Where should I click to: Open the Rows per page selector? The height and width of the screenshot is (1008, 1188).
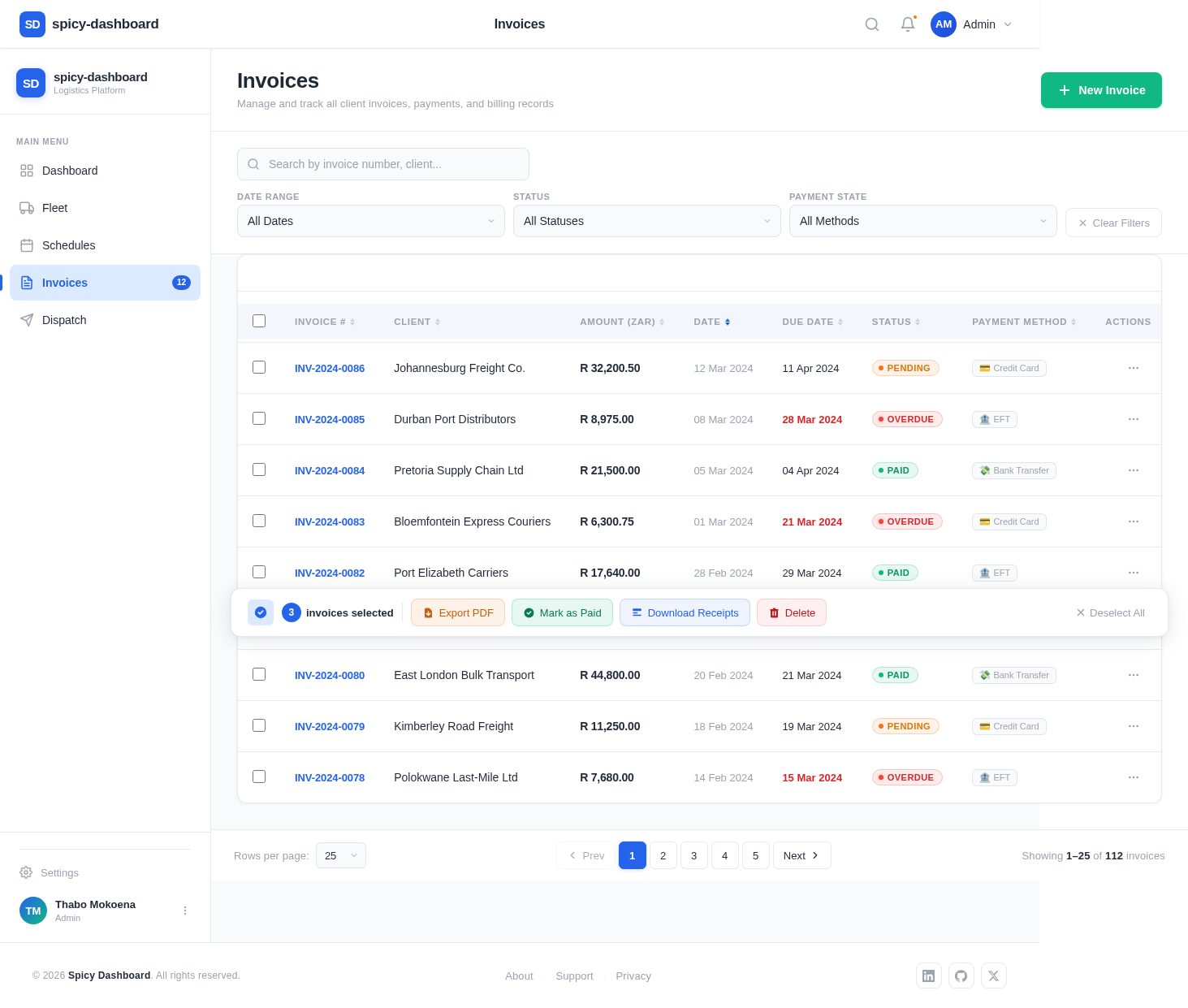pyautogui.click(x=340, y=855)
